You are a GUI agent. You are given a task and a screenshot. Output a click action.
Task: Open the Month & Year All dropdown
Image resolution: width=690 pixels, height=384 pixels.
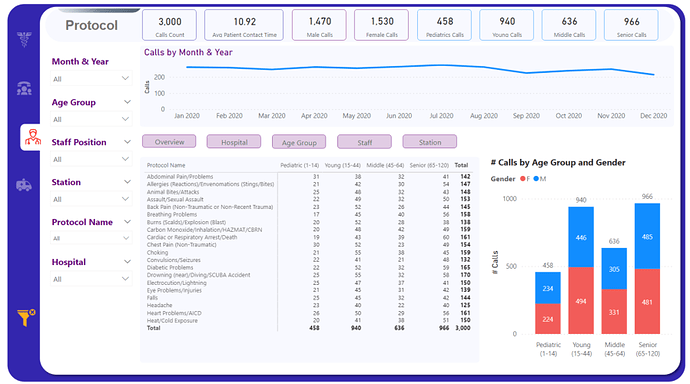click(x=91, y=79)
